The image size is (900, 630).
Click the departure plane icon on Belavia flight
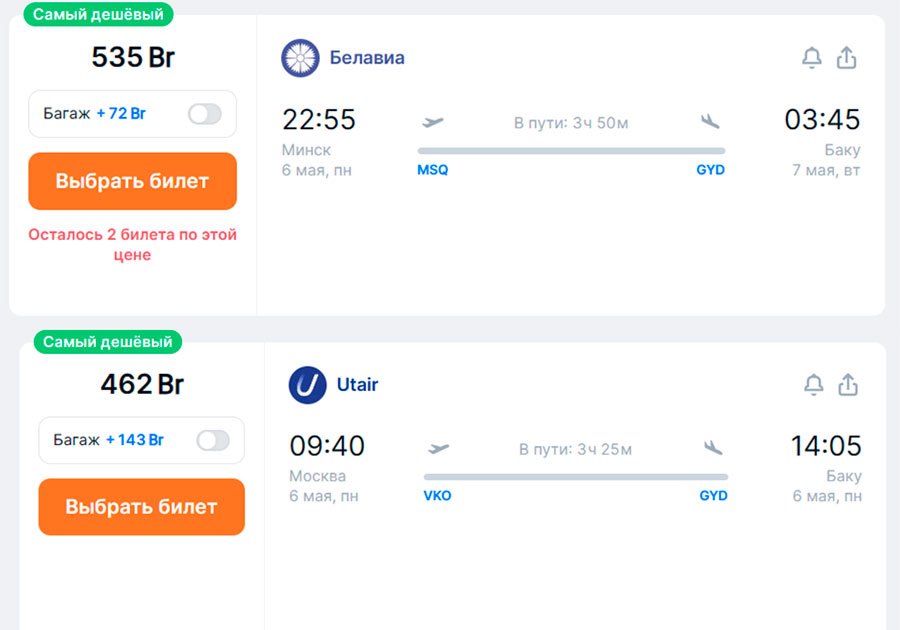(x=433, y=122)
